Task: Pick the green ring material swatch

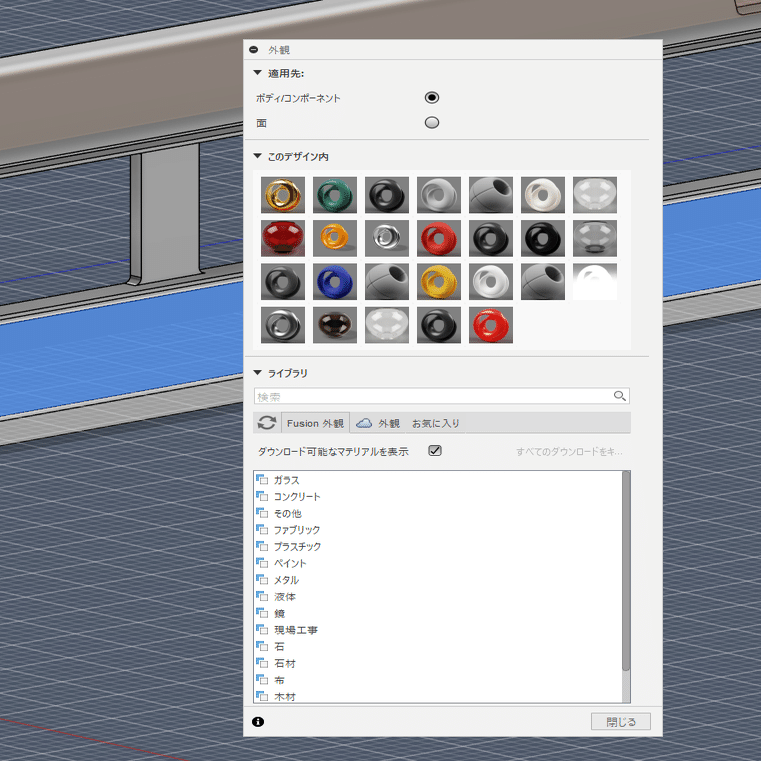Action: [335, 195]
